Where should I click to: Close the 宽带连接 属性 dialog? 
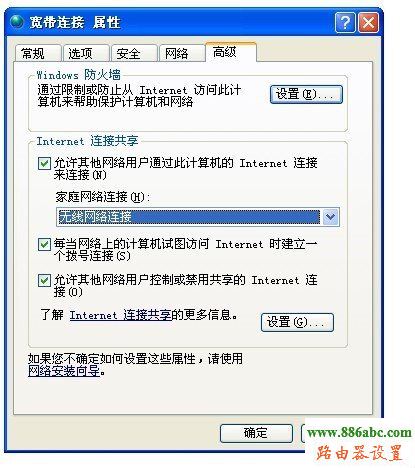[368, 23]
